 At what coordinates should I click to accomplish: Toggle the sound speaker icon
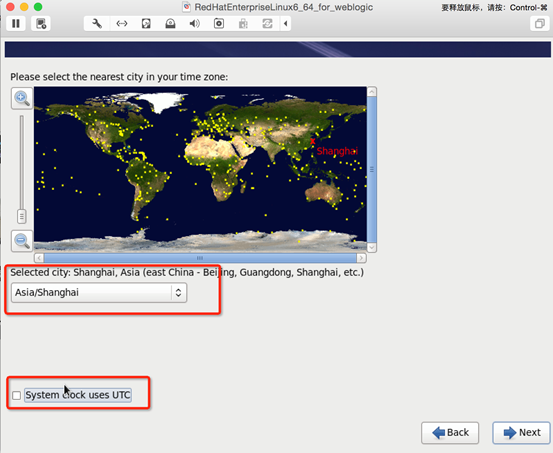pyautogui.click(x=195, y=24)
